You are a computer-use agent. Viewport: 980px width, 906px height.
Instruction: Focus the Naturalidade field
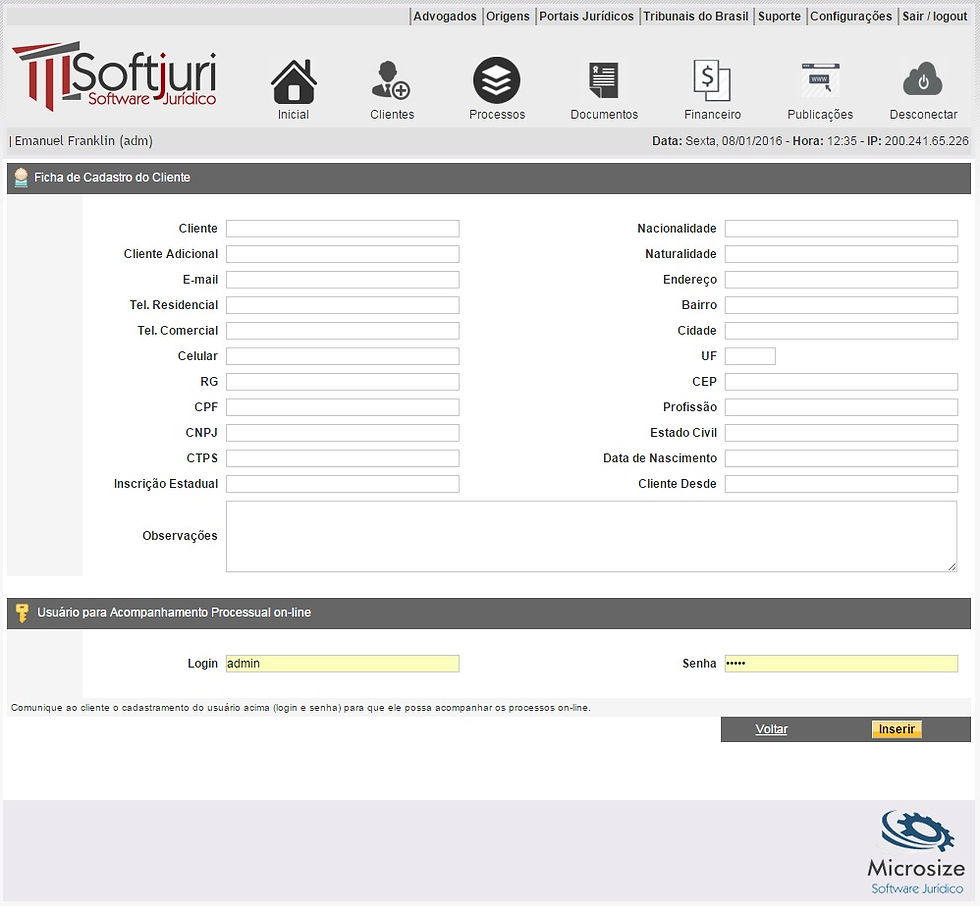[x=841, y=254]
